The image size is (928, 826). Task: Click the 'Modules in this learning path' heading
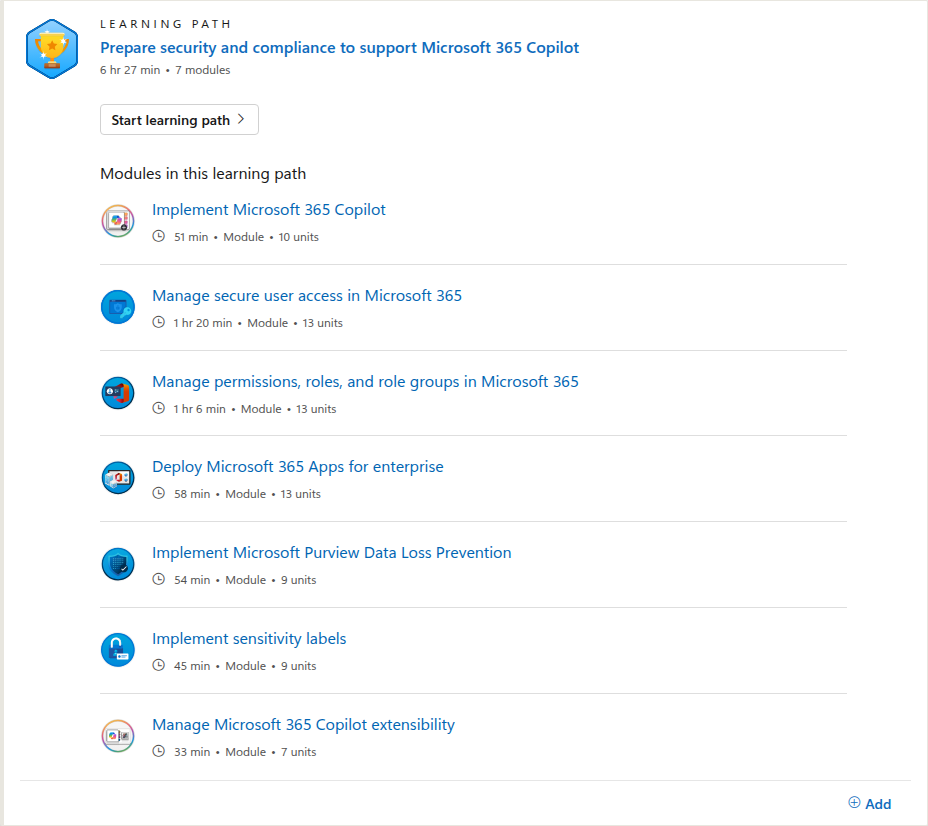point(203,173)
